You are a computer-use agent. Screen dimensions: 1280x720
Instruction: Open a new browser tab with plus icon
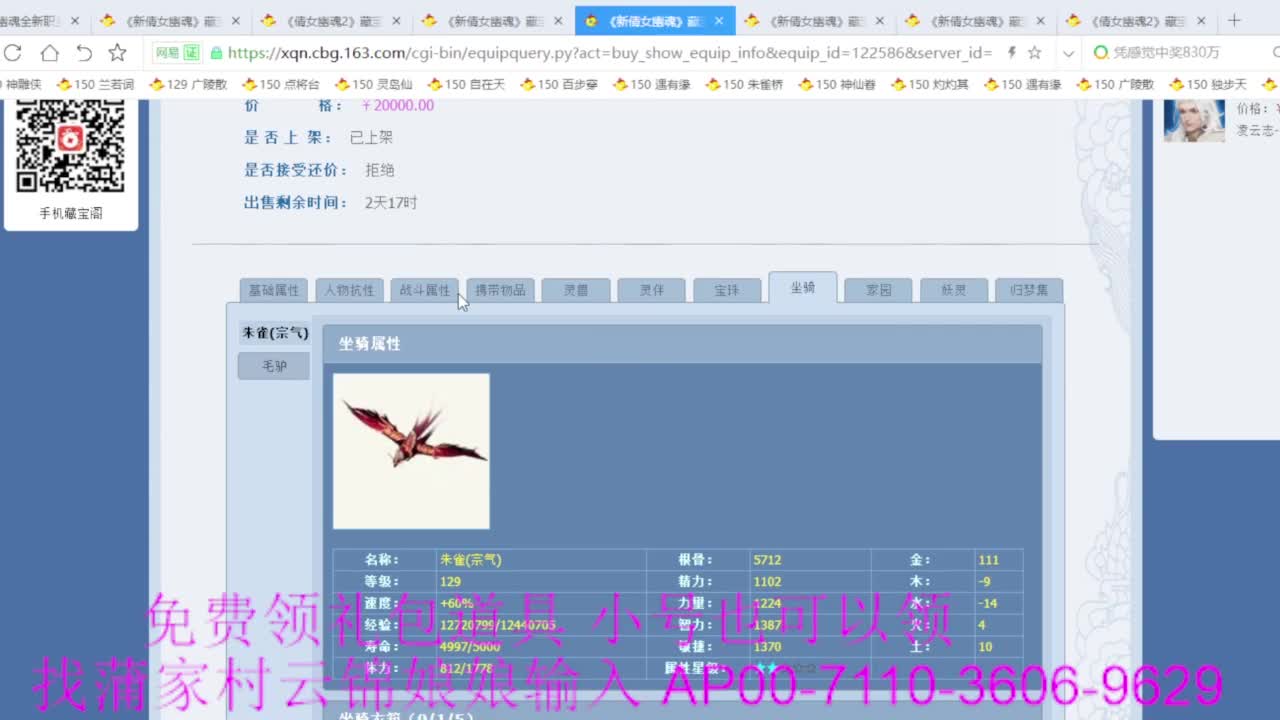[1234, 20]
